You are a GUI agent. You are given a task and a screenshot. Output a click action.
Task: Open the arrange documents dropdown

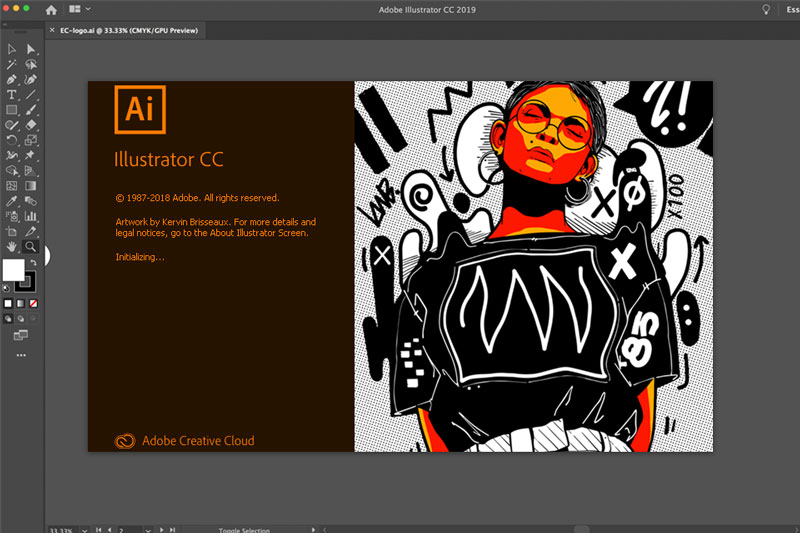[79, 9]
